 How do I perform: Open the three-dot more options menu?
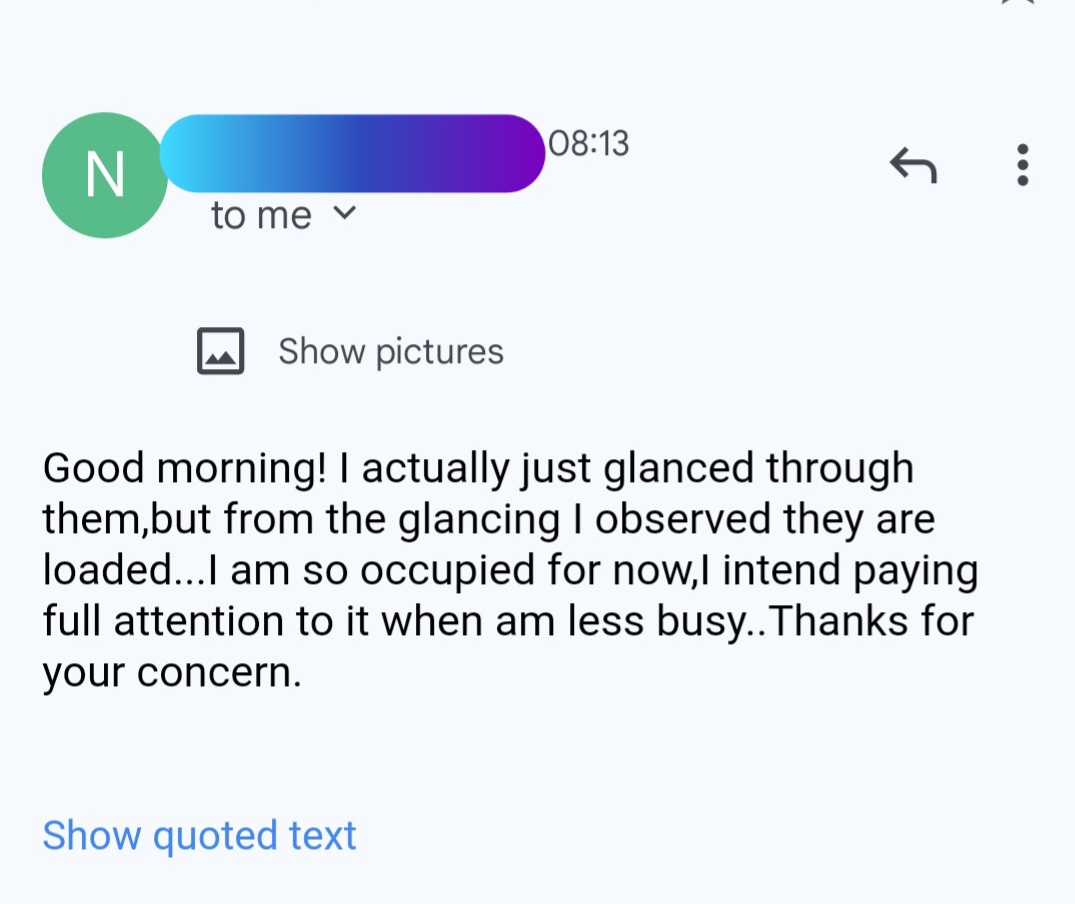pyautogui.click(x=1022, y=164)
